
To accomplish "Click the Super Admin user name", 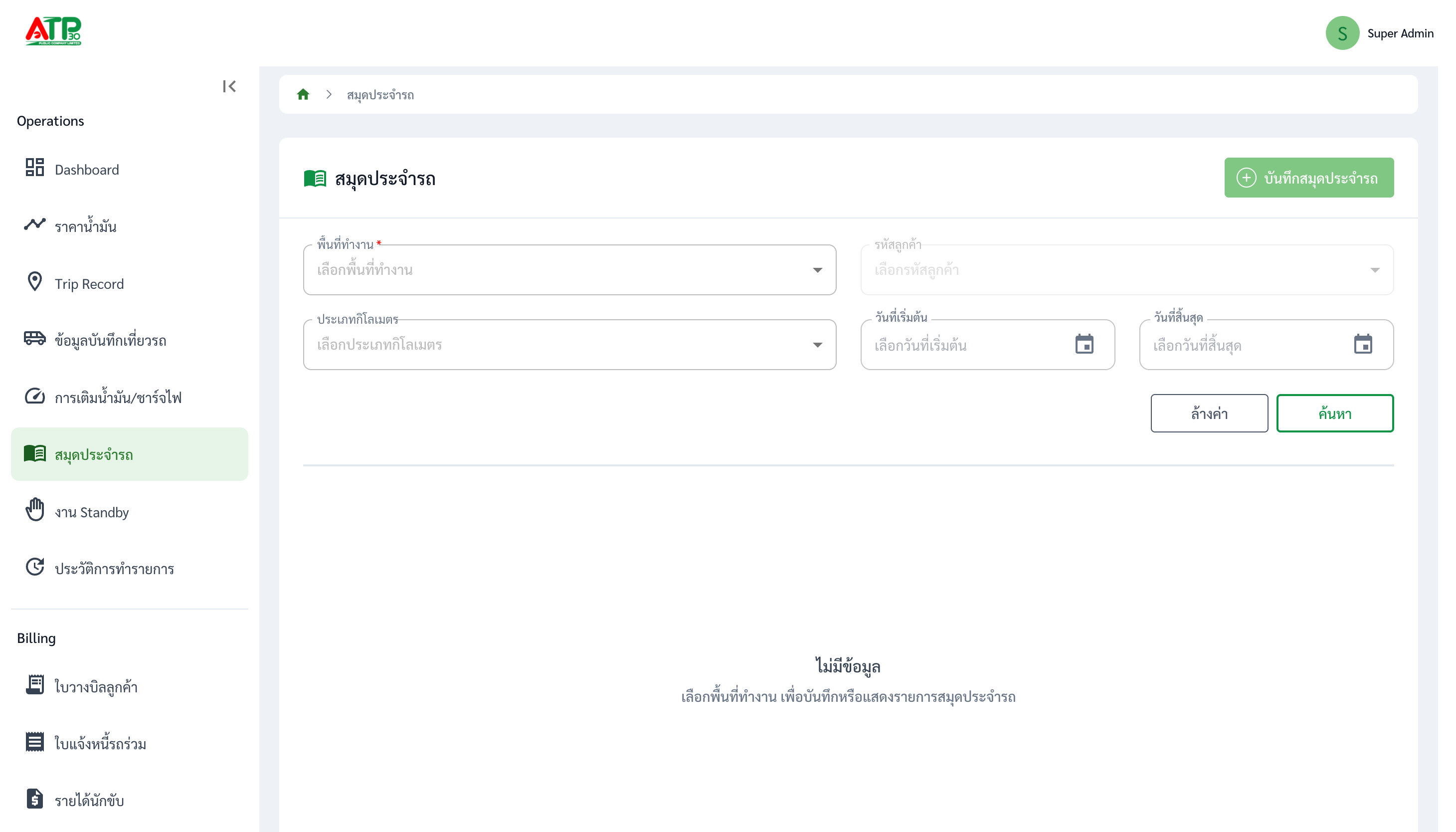I will click(x=1400, y=33).
